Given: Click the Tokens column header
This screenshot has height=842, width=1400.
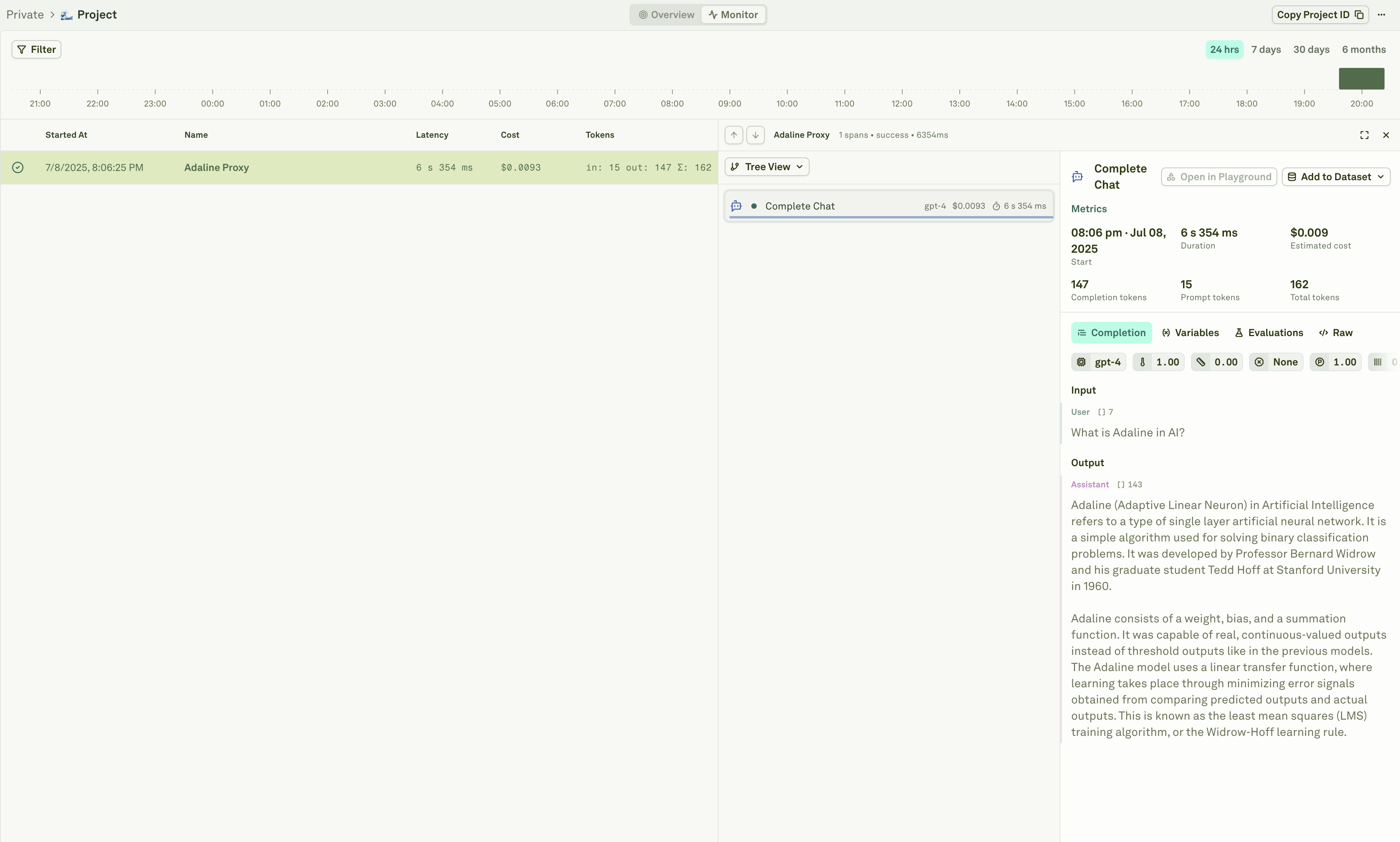Looking at the screenshot, I should click(600, 135).
